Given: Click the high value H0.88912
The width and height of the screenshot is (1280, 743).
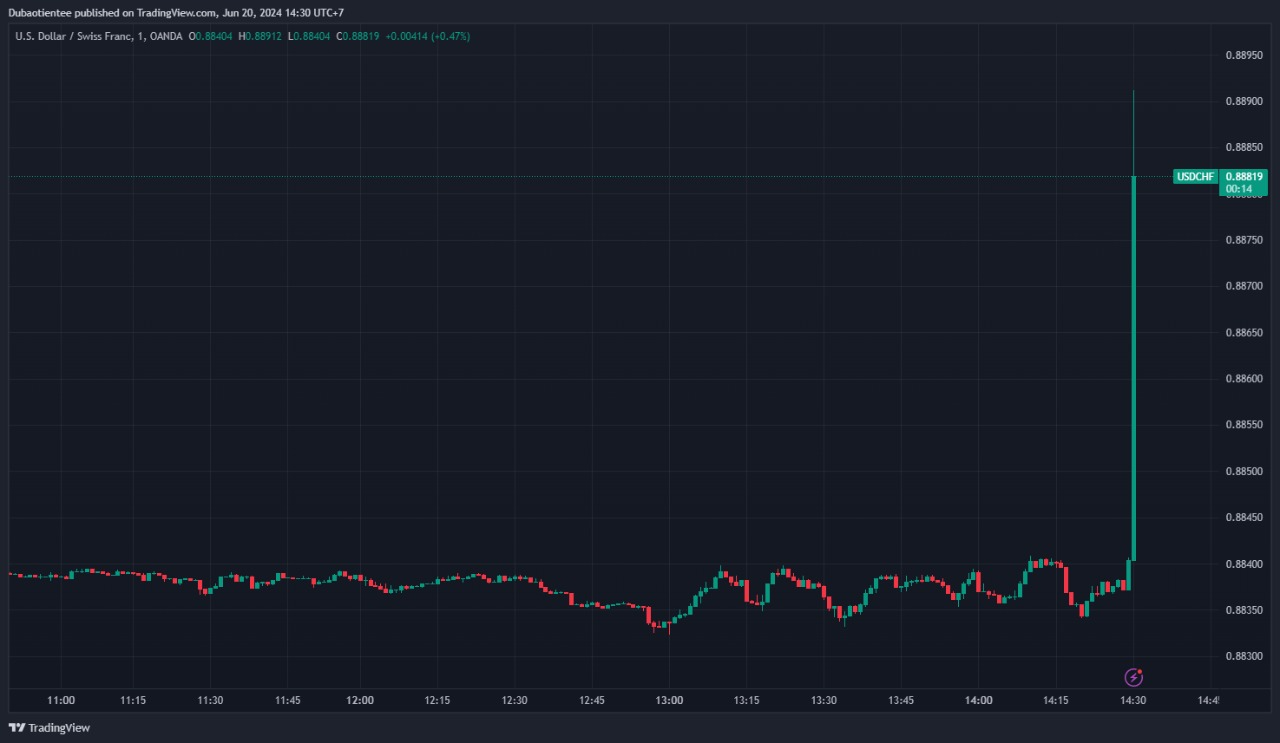Looking at the screenshot, I should coord(260,36).
